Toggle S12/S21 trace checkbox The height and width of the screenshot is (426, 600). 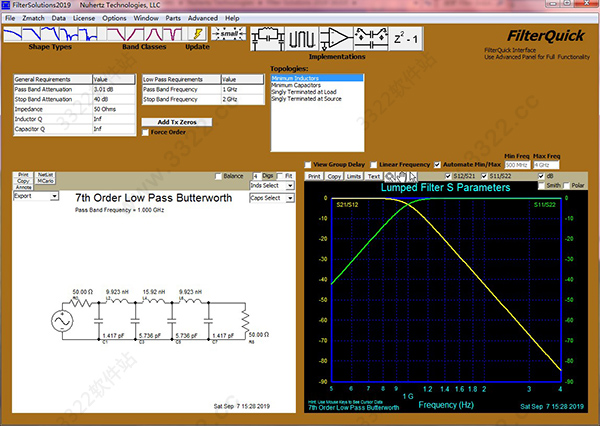click(x=448, y=176)
